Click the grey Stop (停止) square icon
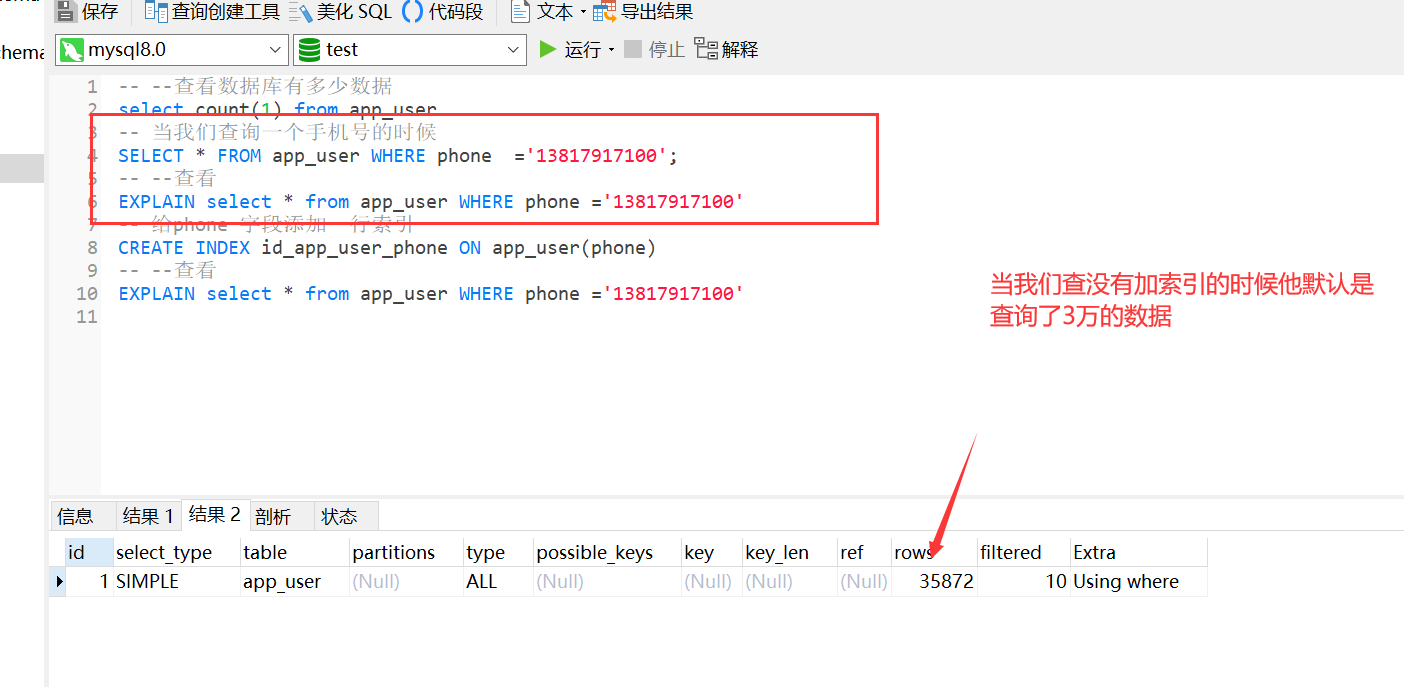 632,49
